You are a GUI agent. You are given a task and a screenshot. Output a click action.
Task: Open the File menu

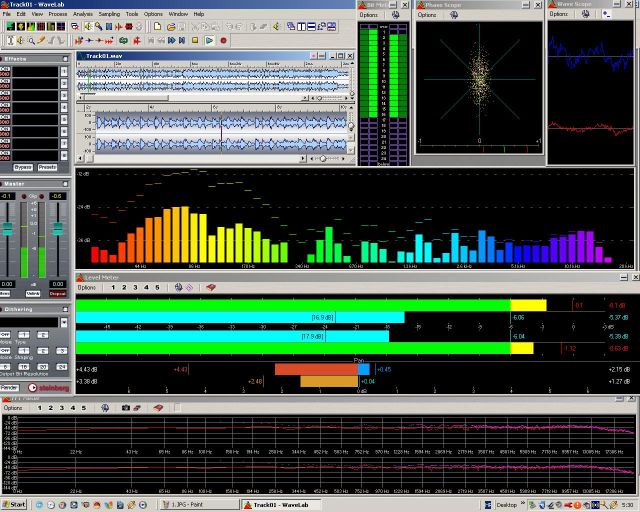click(7, 14)
